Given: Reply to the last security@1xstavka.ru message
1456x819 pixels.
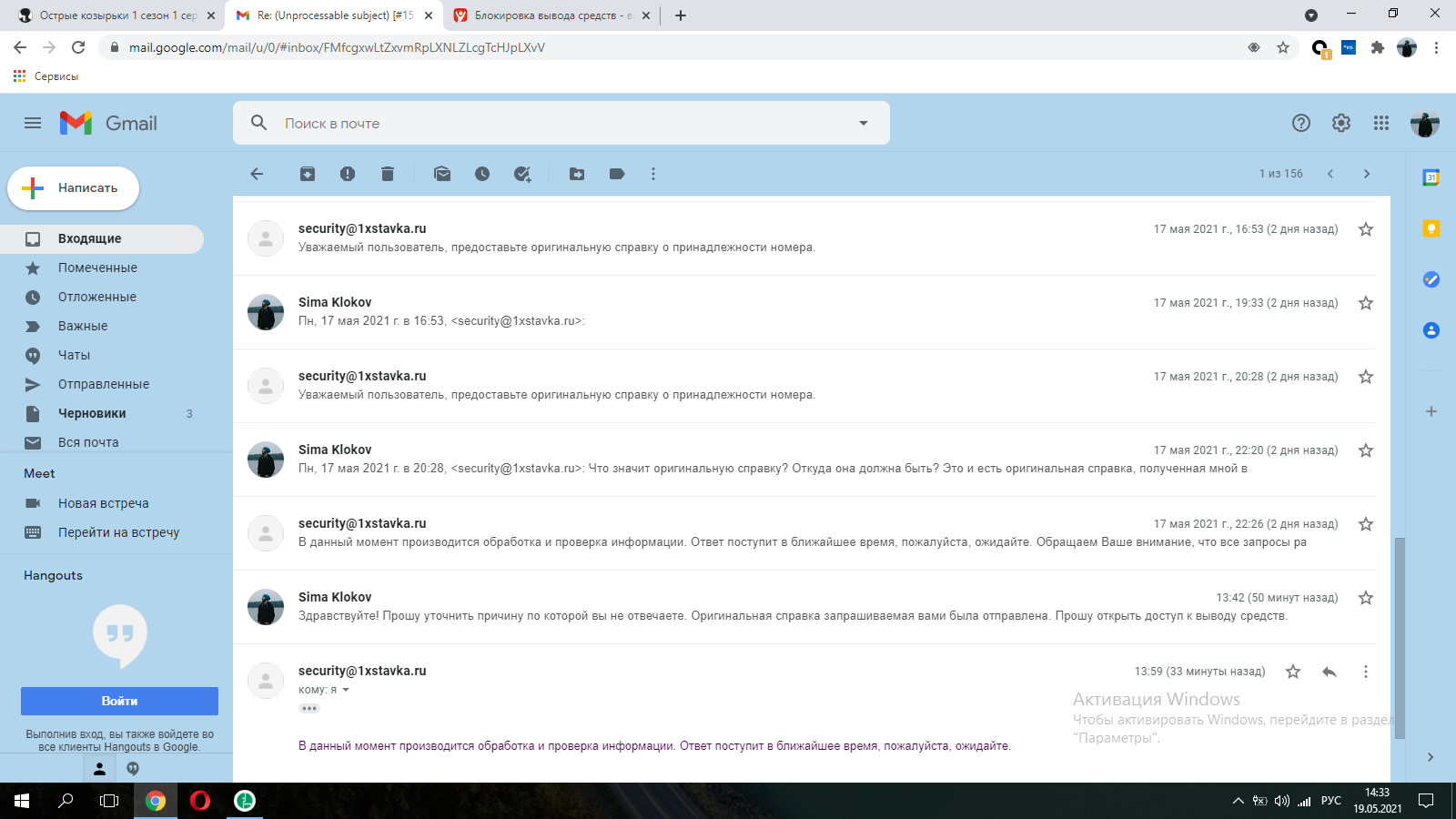Looking at the screenshot, I should click(1329, 672).
